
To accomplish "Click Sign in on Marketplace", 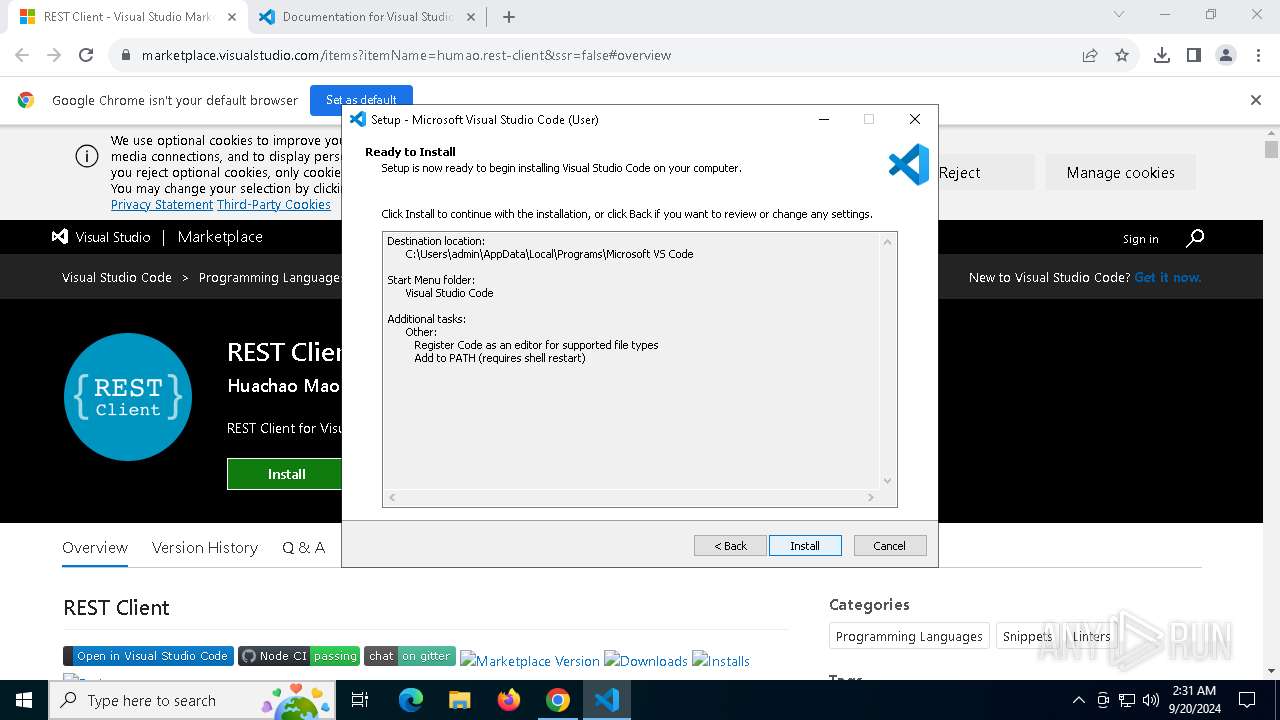I will point(1140,239).
